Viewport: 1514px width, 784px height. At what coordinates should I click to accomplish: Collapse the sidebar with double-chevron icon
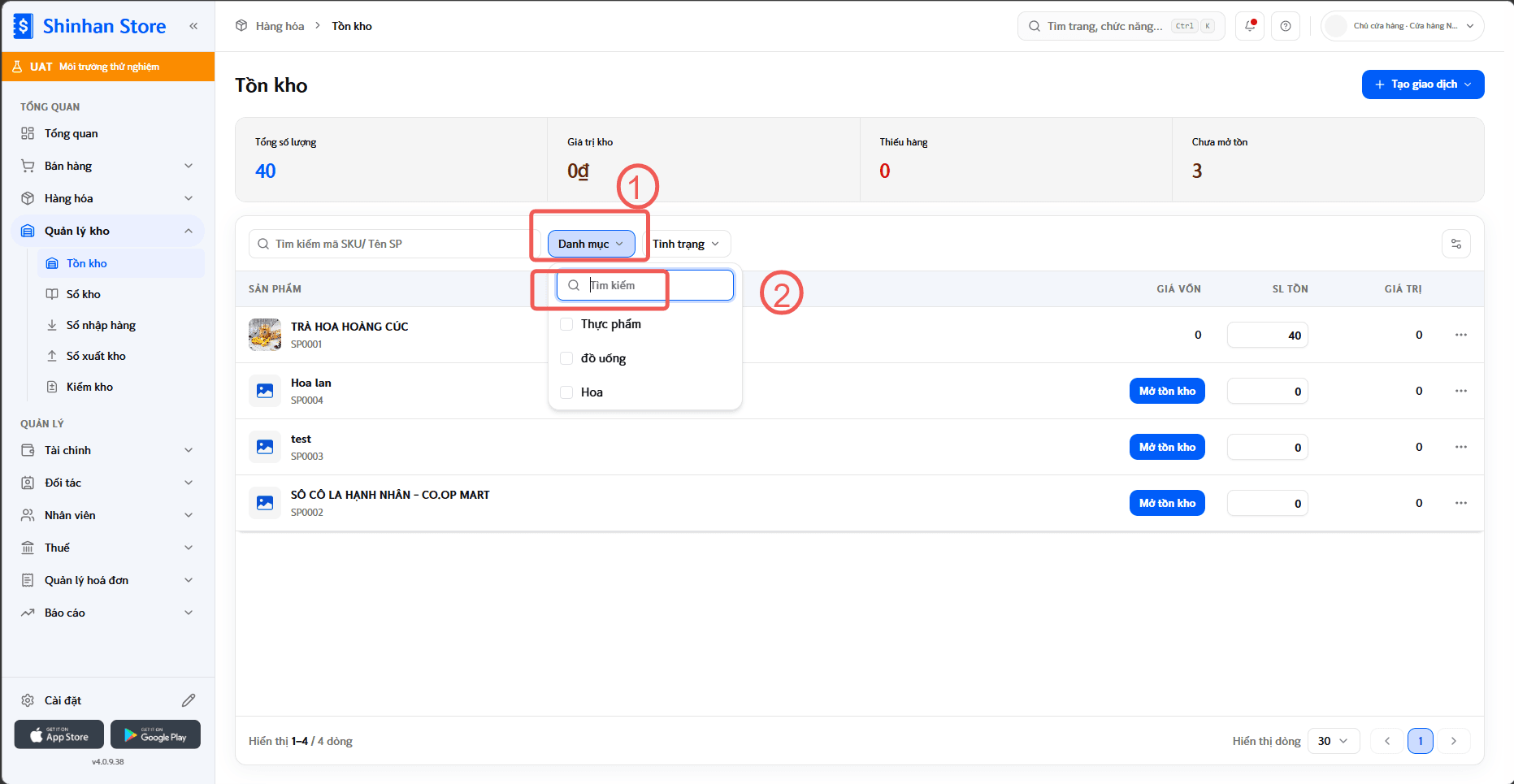point(193,26)
